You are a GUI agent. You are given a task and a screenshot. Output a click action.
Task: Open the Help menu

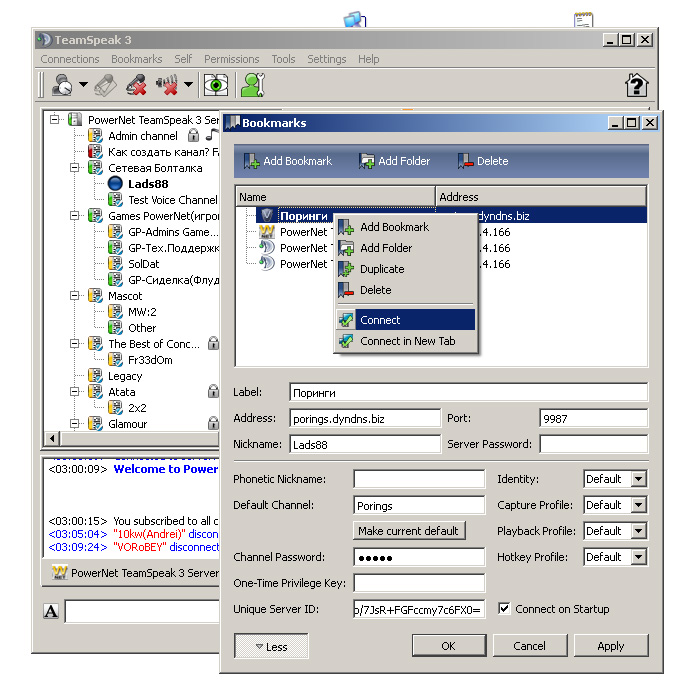click(368, 59)
